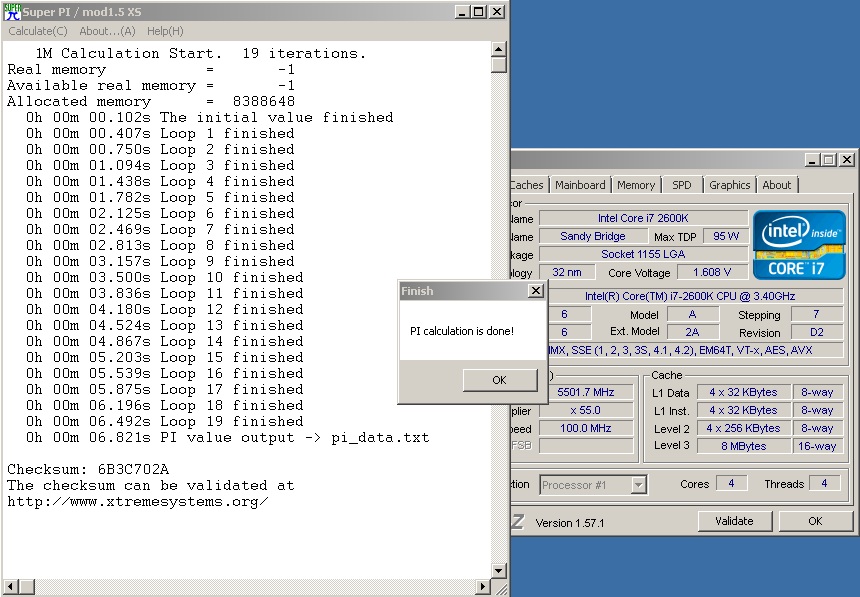Click the CPU specification string i7-2600K @ 3.40GHz
This screenshot has width=860, height=597.
point(690,296)
